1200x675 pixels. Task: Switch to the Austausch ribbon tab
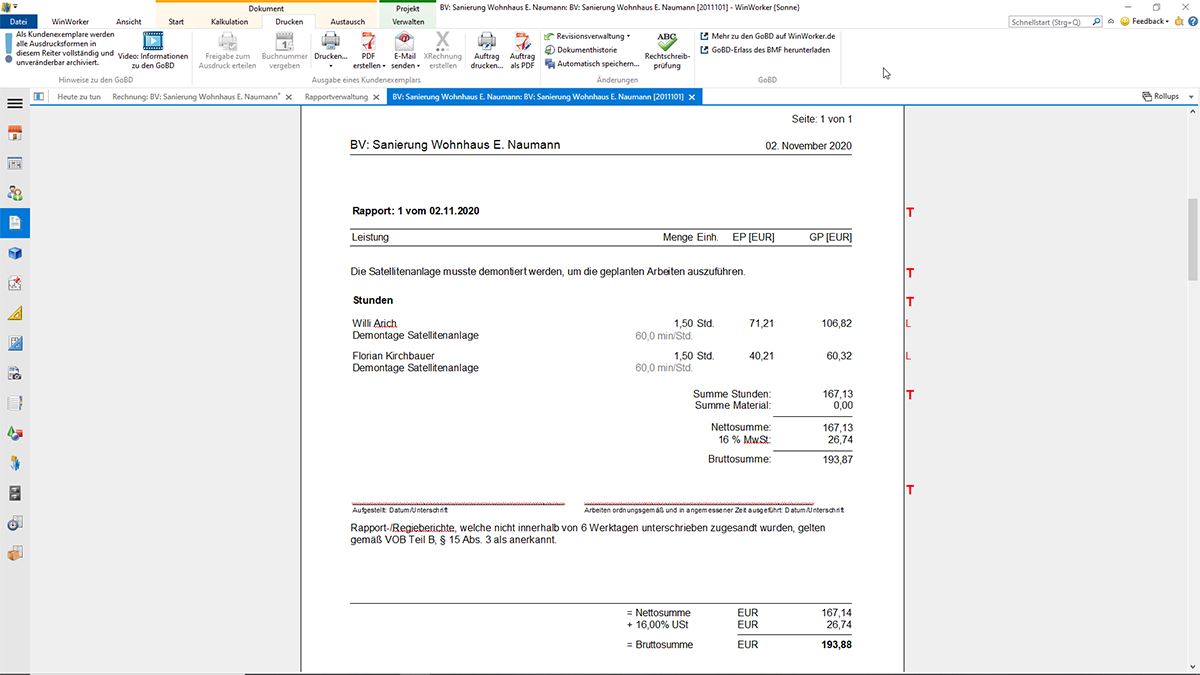pyautogui.click(x=347, y=21)
